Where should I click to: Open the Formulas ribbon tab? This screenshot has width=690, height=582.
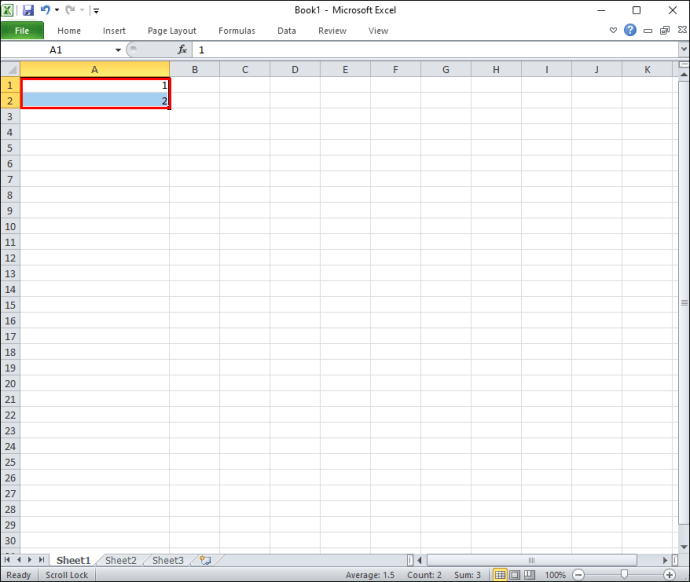click(237, 31)
